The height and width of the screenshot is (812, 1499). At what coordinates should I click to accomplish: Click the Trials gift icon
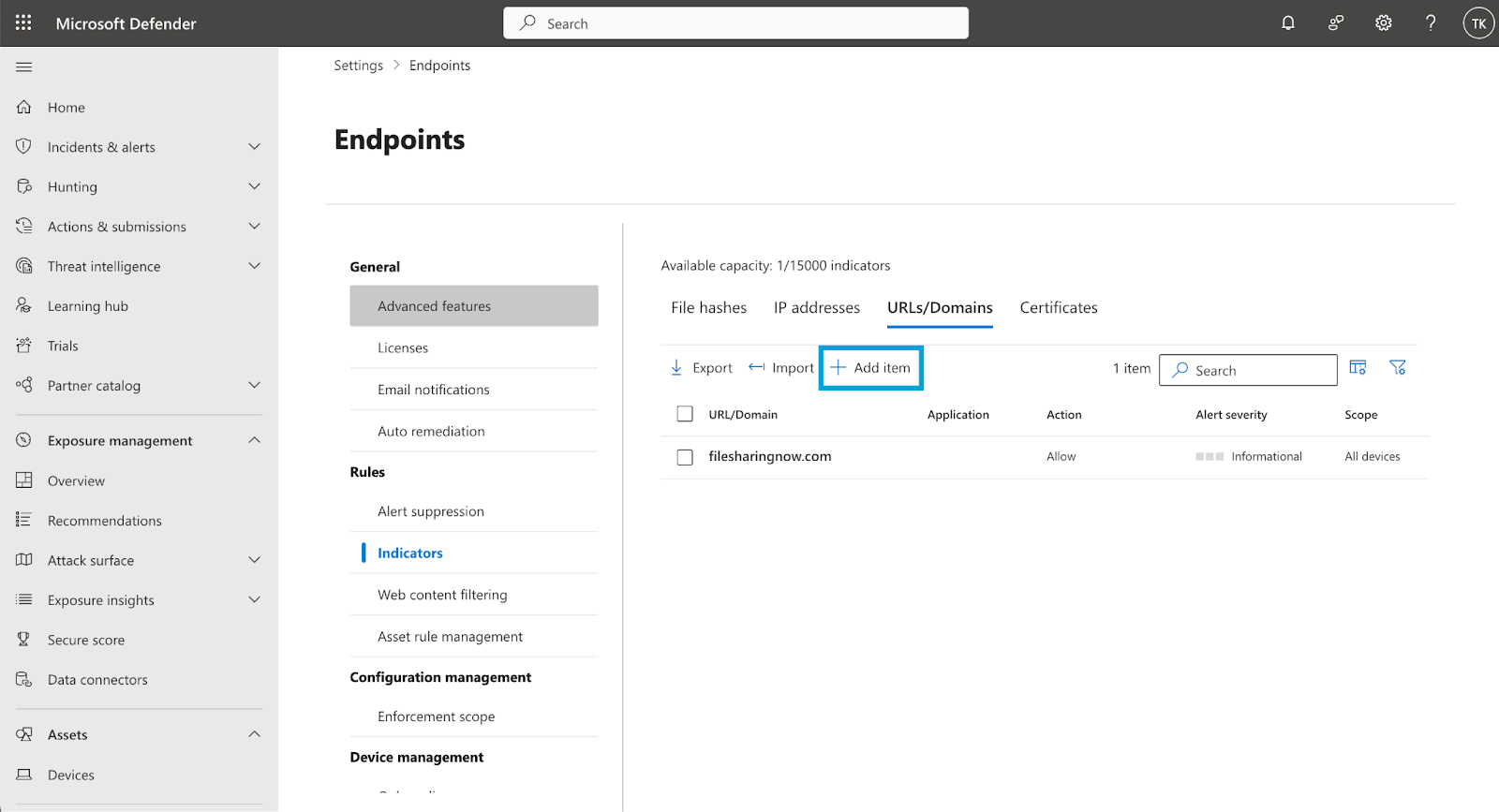(24, 346)
